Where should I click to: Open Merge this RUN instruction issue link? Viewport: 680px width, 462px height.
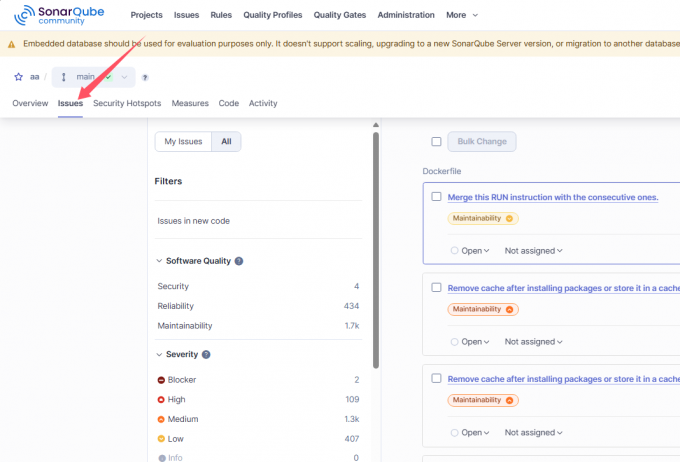[x=553, y=197]
